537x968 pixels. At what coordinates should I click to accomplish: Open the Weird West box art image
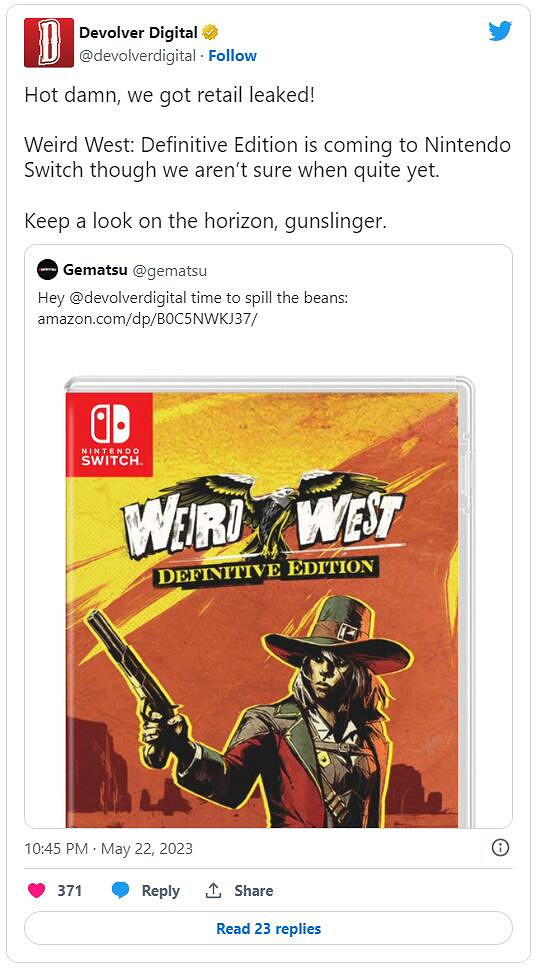click(268, 602)
